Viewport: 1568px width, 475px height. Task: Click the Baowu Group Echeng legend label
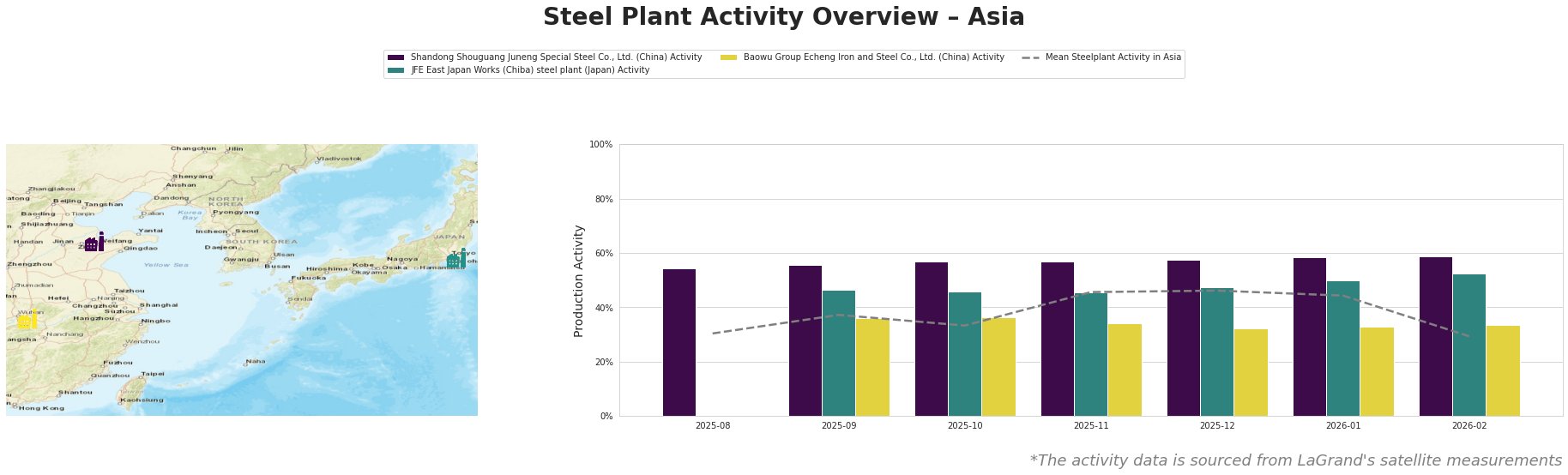[x=873, y=57]
